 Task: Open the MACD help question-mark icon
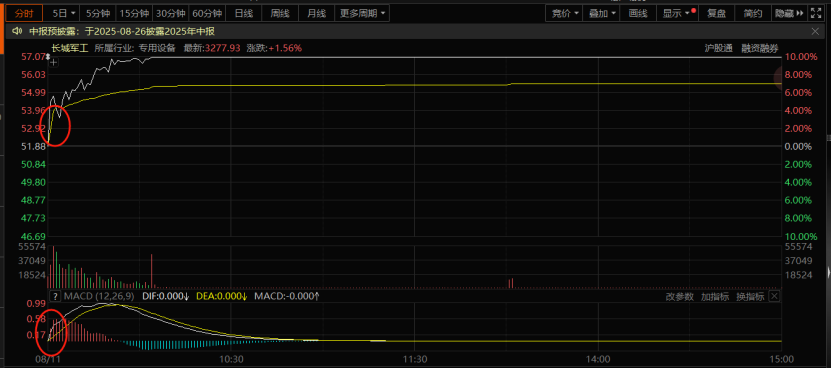55,296
